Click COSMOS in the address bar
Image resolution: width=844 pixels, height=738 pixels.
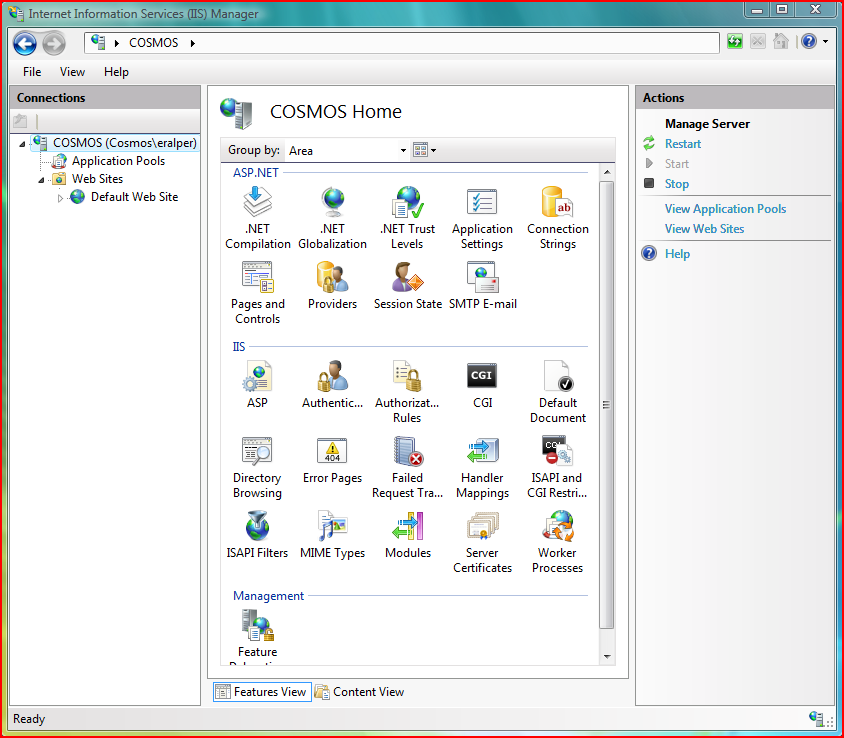tap(153, 43)
